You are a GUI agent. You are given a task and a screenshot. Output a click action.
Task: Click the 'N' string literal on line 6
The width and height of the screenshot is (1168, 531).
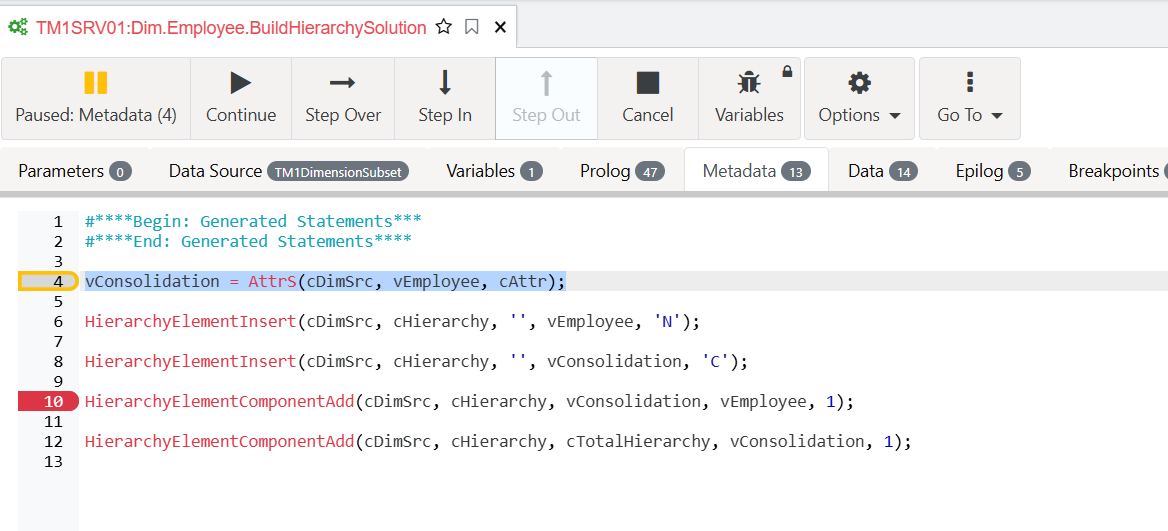coord(667,322)
